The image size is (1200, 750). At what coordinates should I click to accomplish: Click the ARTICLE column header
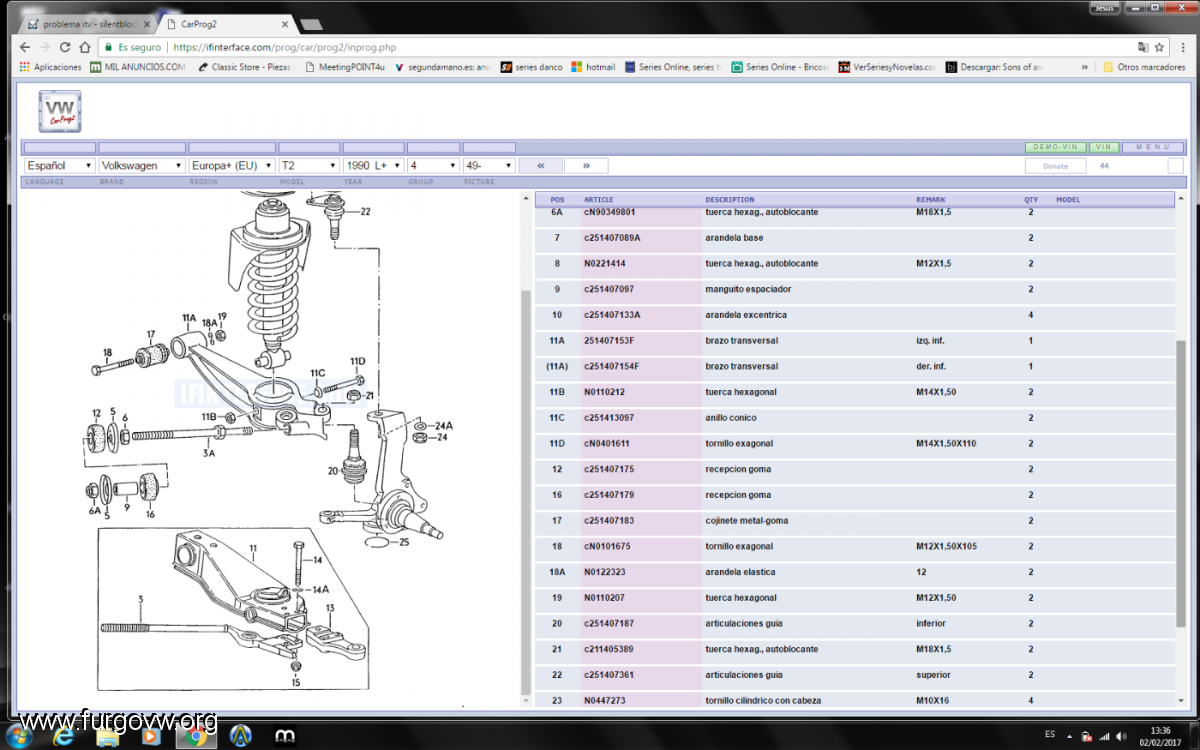tap(599, 200)
